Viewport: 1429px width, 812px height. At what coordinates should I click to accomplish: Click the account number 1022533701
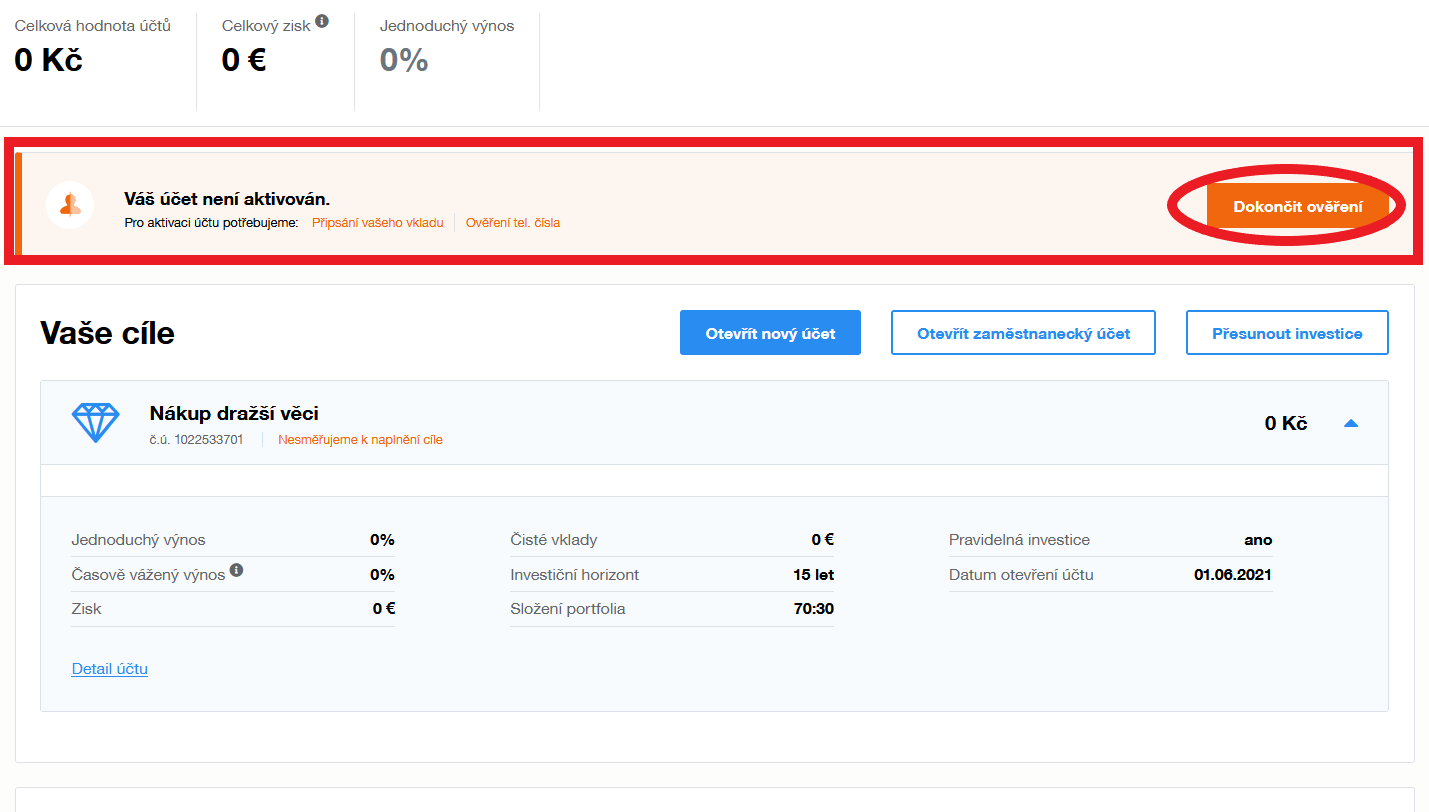tap(196, 439)
